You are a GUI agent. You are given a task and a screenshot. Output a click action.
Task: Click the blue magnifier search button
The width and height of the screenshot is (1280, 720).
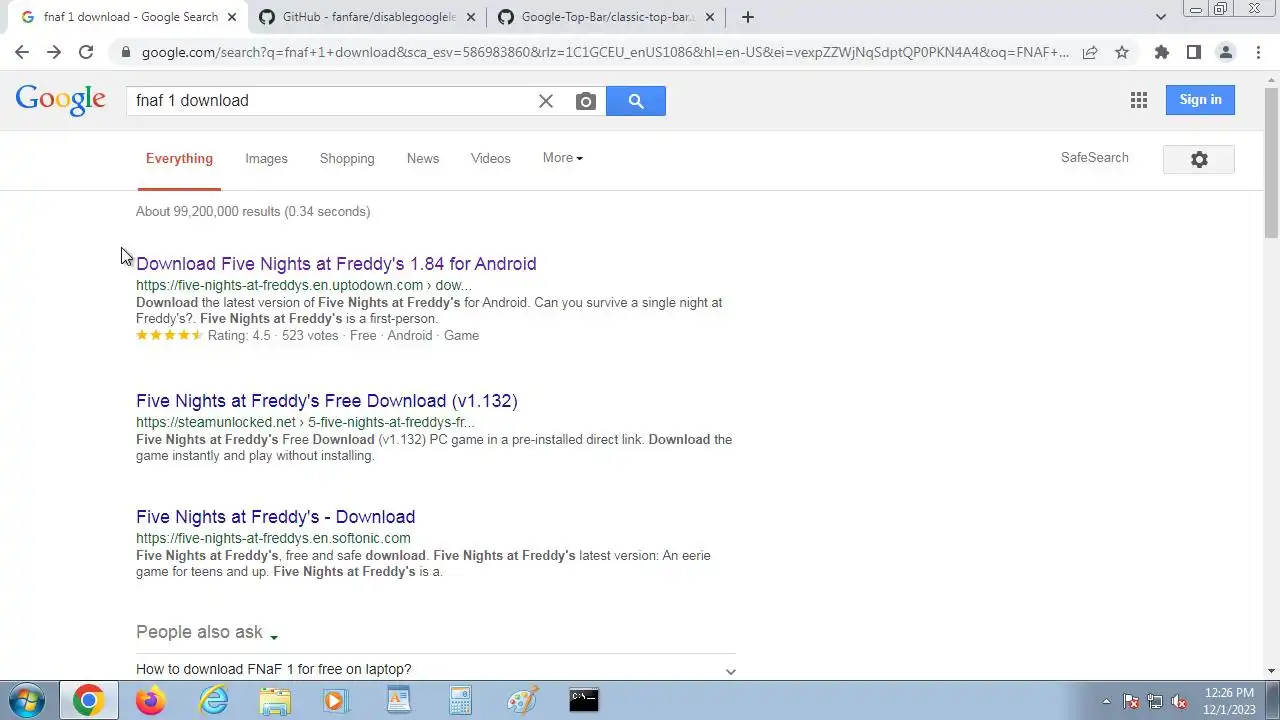coord(636,101)
